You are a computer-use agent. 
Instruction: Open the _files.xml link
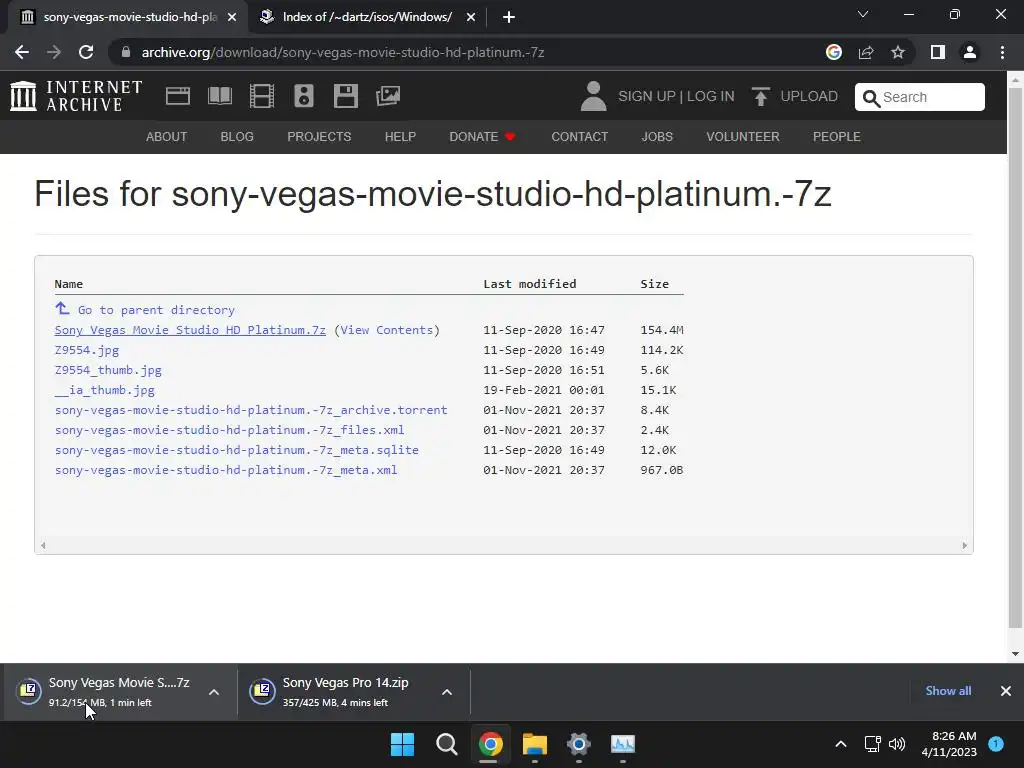(229, 430)
